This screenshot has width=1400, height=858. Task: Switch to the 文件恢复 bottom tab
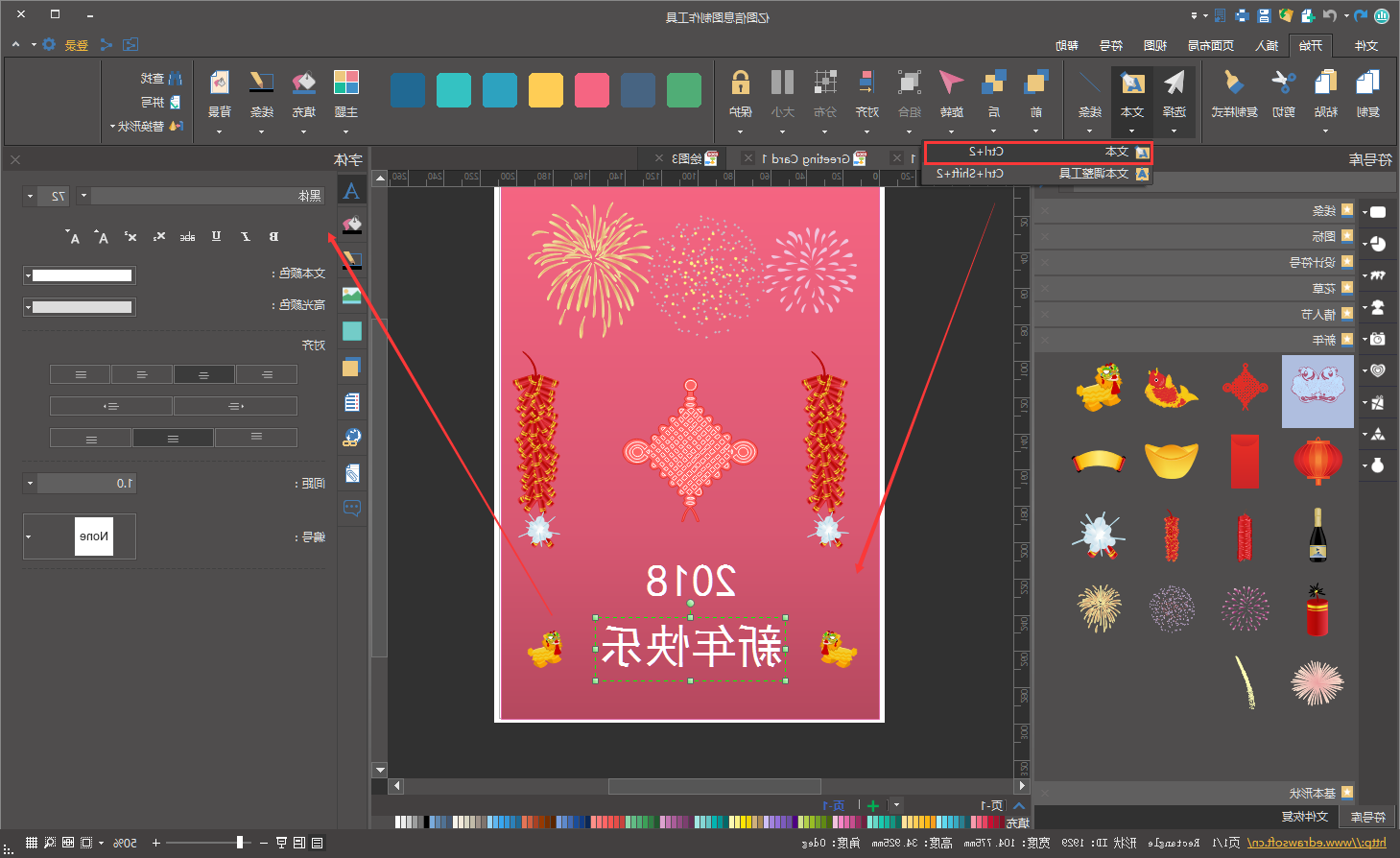pyautogui.click(x=1305, y=817)
